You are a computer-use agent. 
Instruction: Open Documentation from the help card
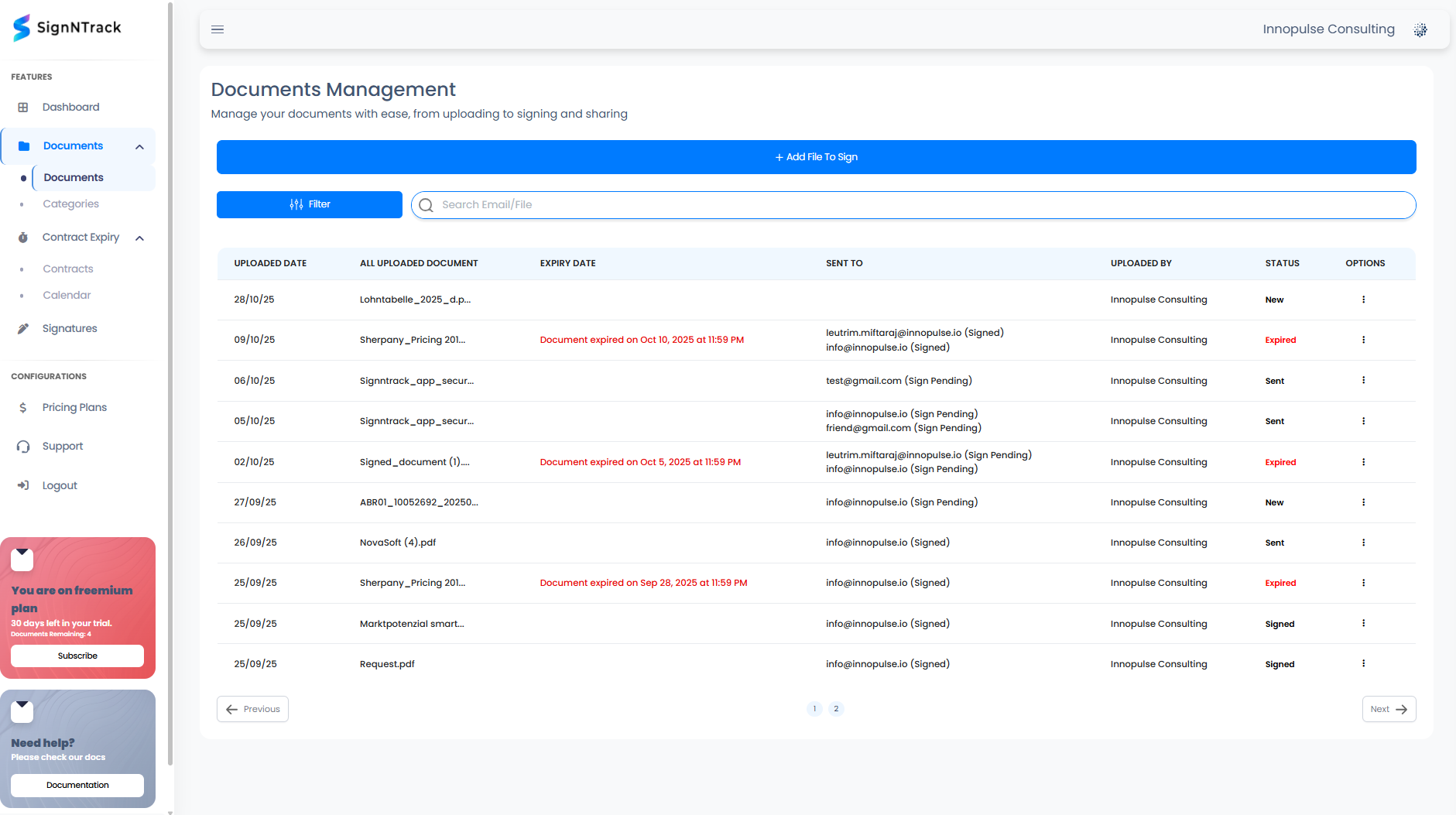point(77,785)
